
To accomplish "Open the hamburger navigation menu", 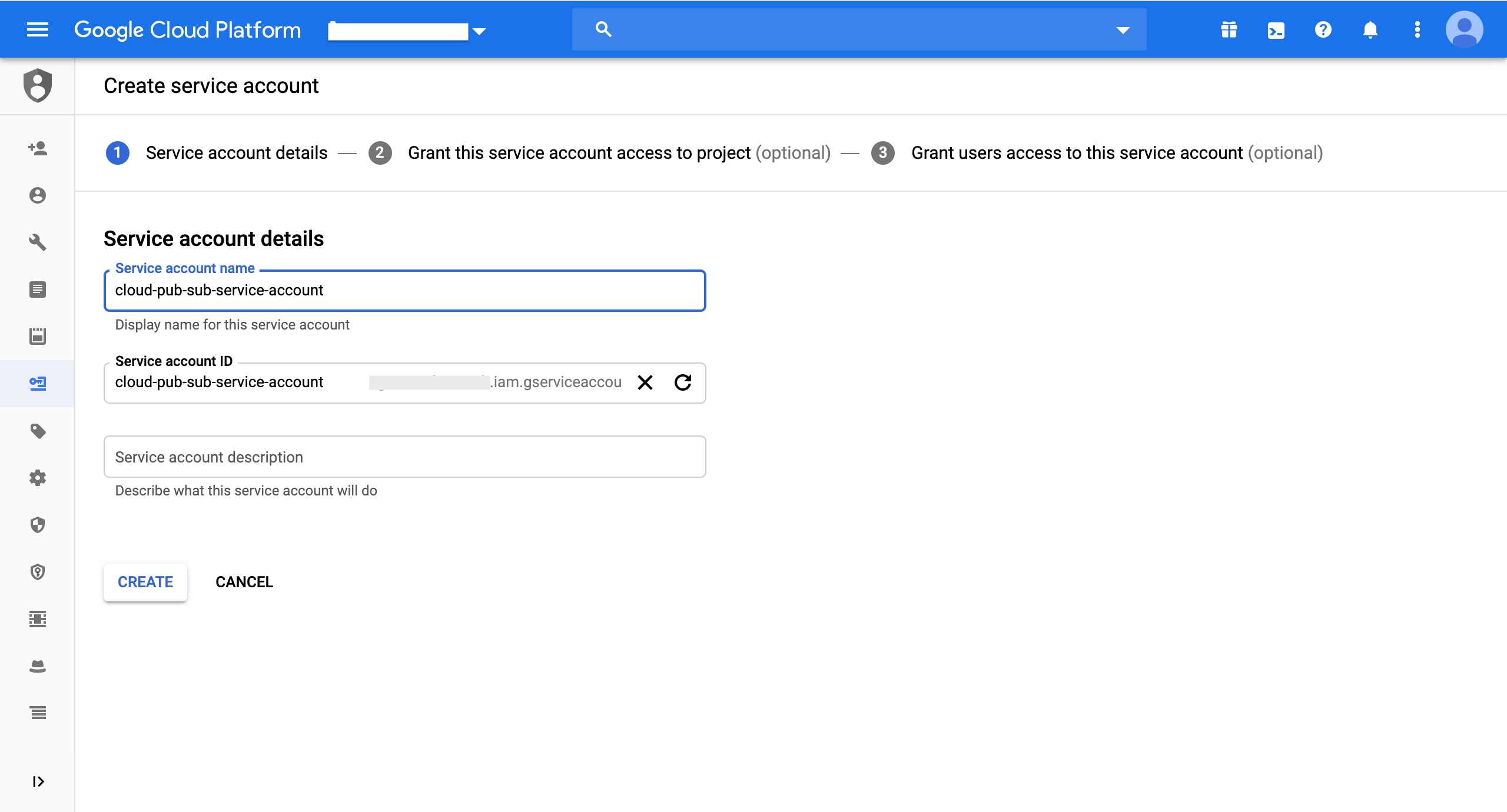I will tap(38, 29).
